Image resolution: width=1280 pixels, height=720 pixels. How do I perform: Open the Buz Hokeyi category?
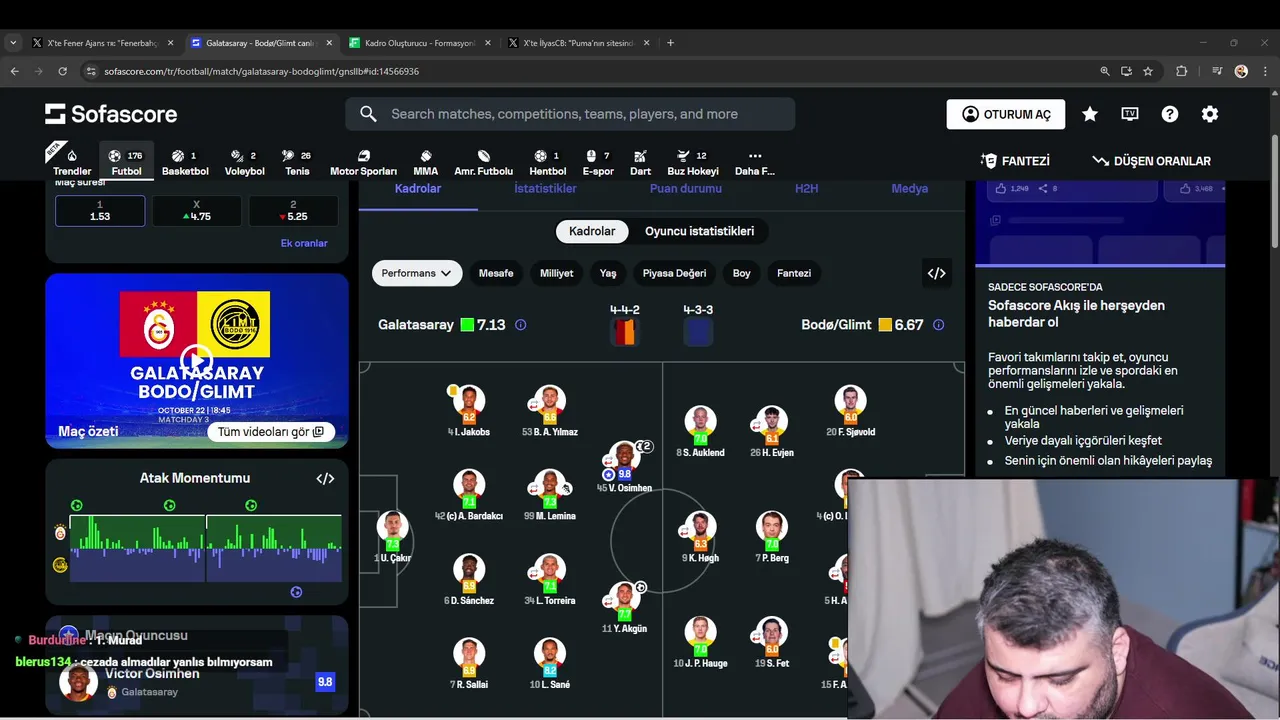[693, 163]
